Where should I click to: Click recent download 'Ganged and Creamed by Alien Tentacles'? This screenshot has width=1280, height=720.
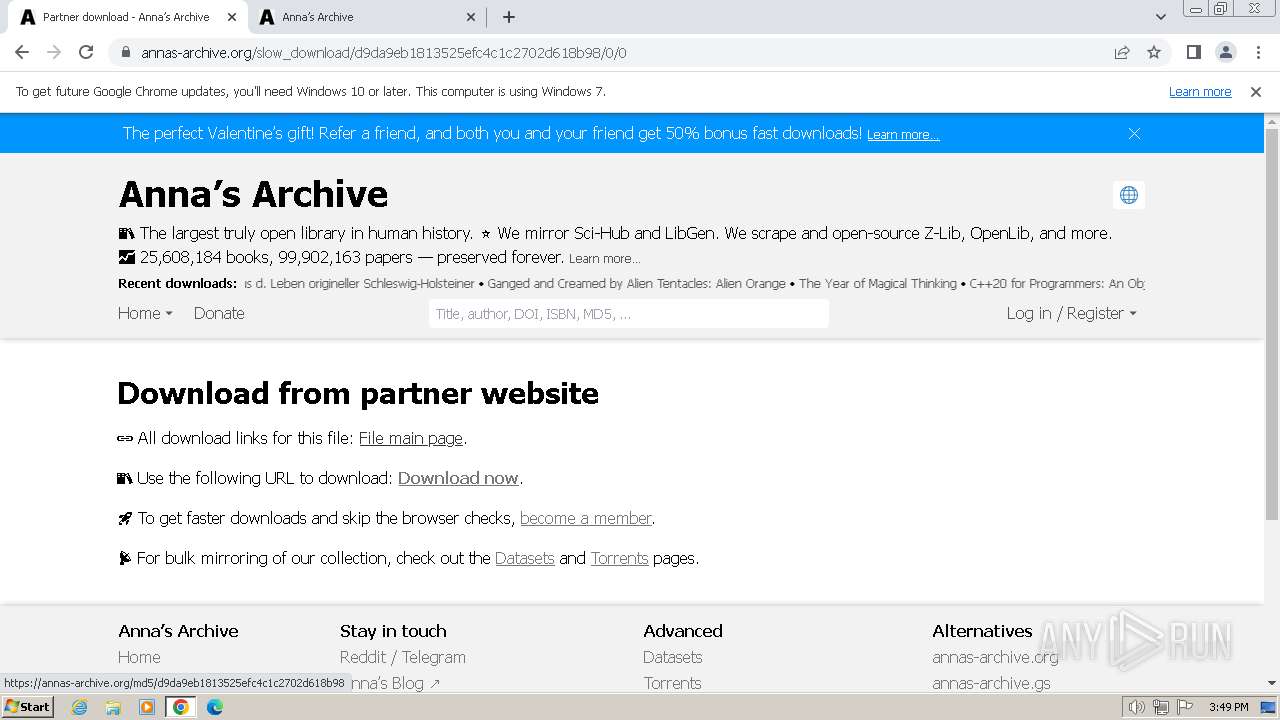tap(637, 284)
